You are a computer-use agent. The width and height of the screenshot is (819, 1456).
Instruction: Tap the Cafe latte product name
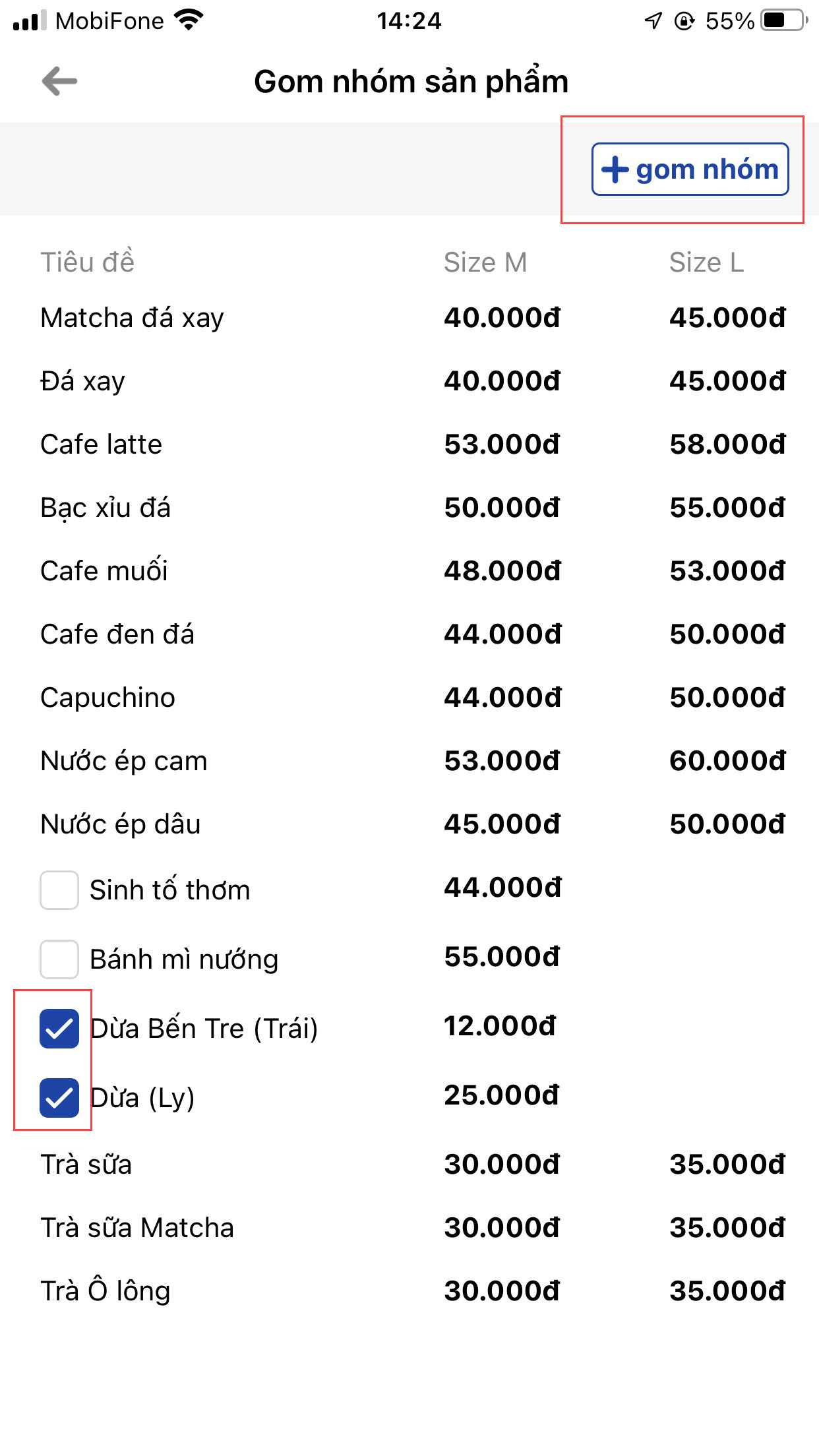coord(101,444)
